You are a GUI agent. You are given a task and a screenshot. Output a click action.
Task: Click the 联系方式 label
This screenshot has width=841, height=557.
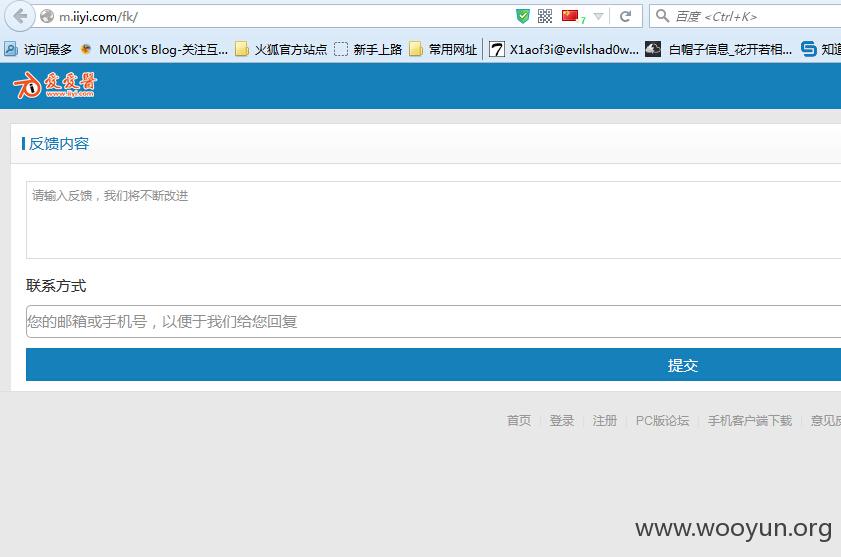[56, 286]
